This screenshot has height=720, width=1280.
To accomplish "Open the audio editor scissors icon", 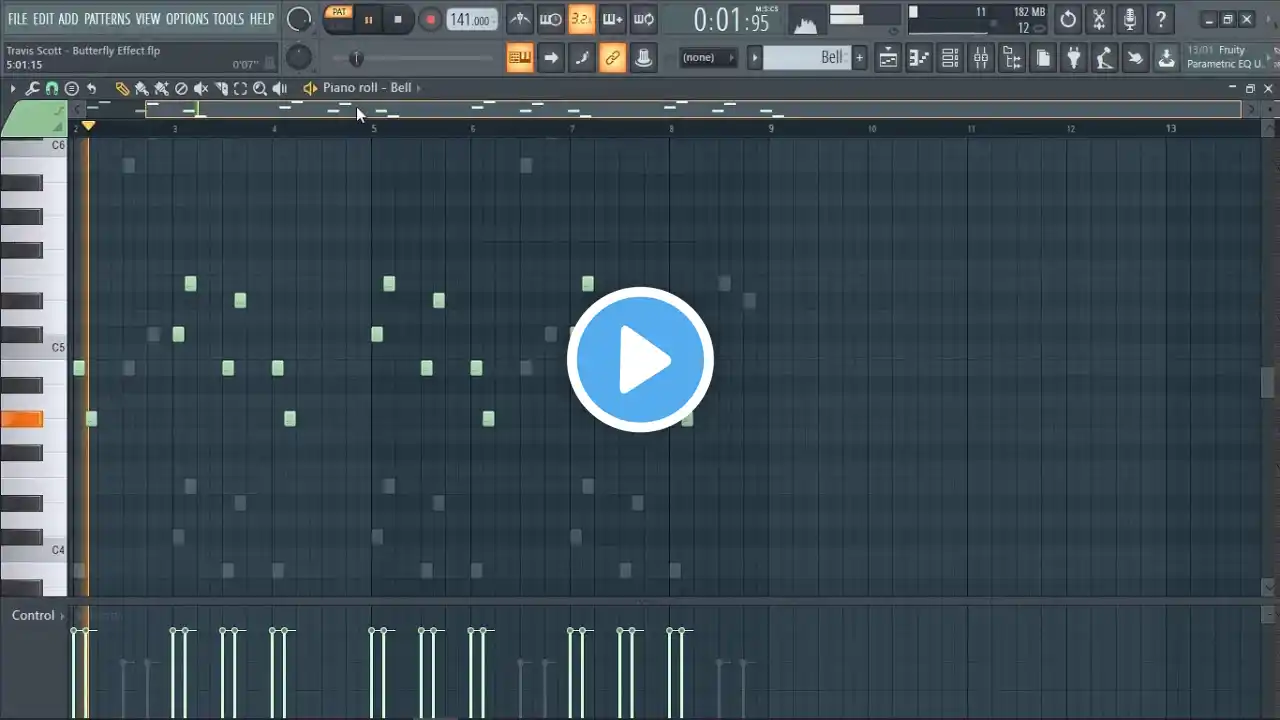I will (1099, 19).
